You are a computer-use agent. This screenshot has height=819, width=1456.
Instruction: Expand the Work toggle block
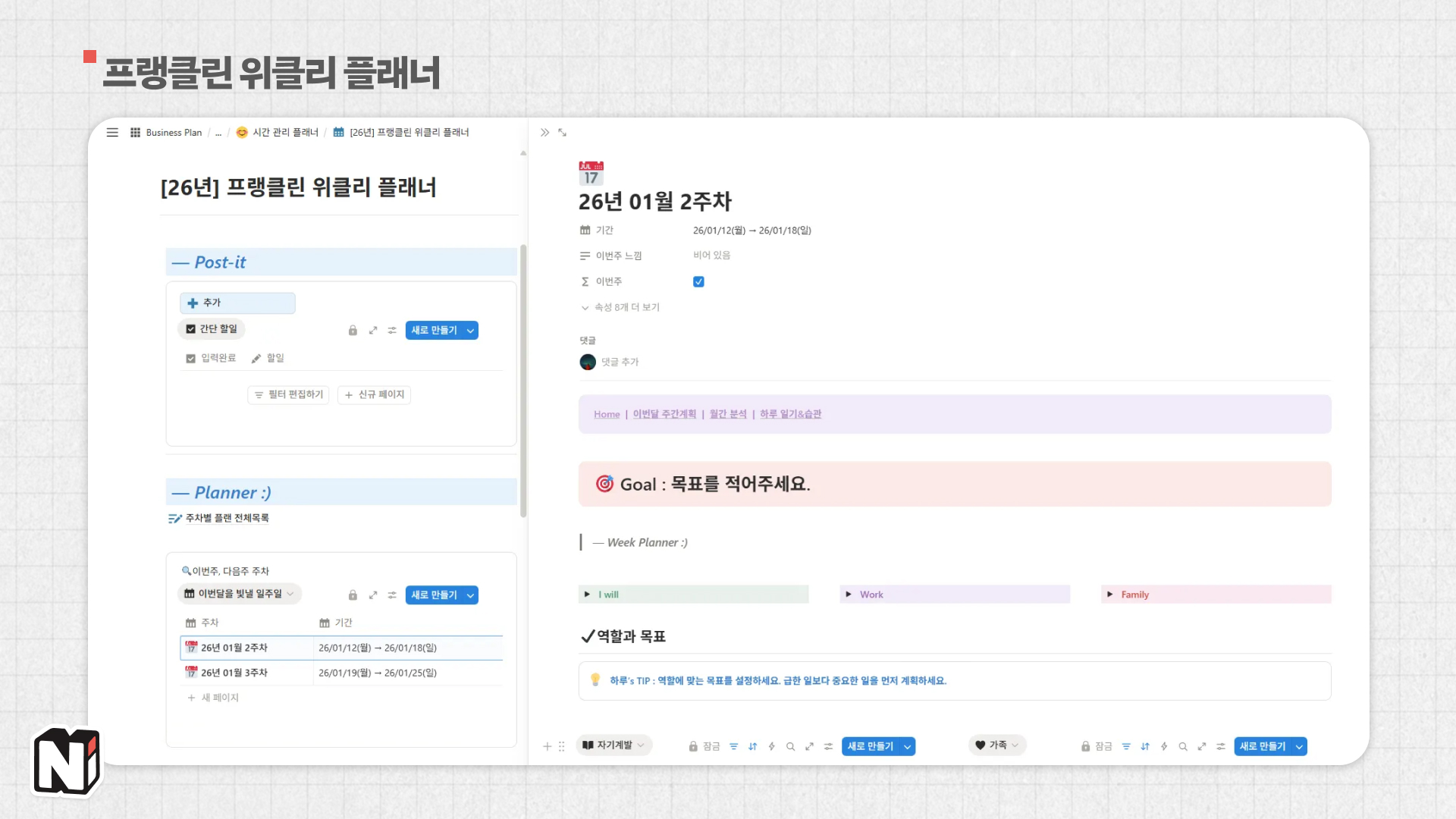(x=848, y=595)
